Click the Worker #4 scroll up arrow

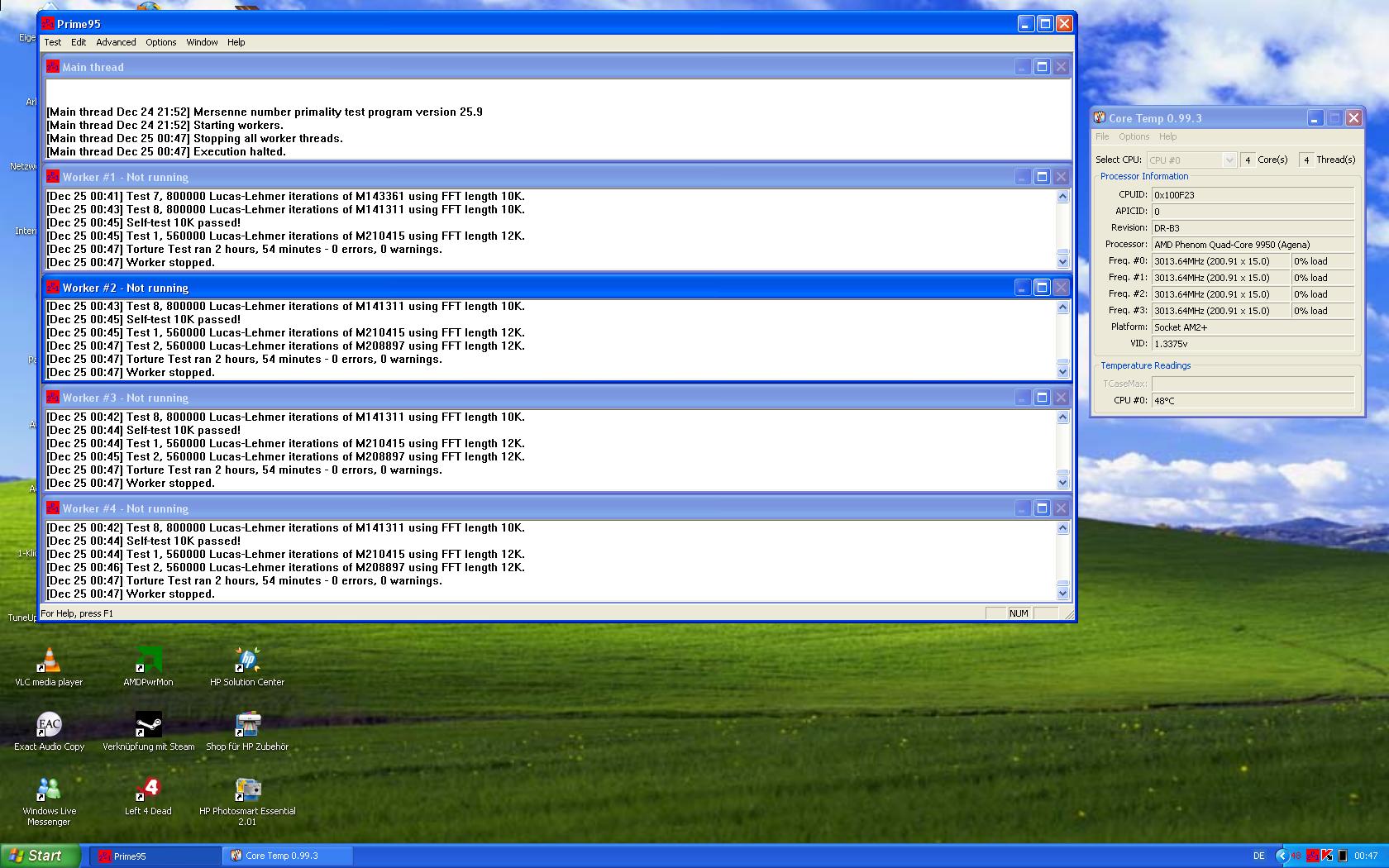click(1063, 528)
